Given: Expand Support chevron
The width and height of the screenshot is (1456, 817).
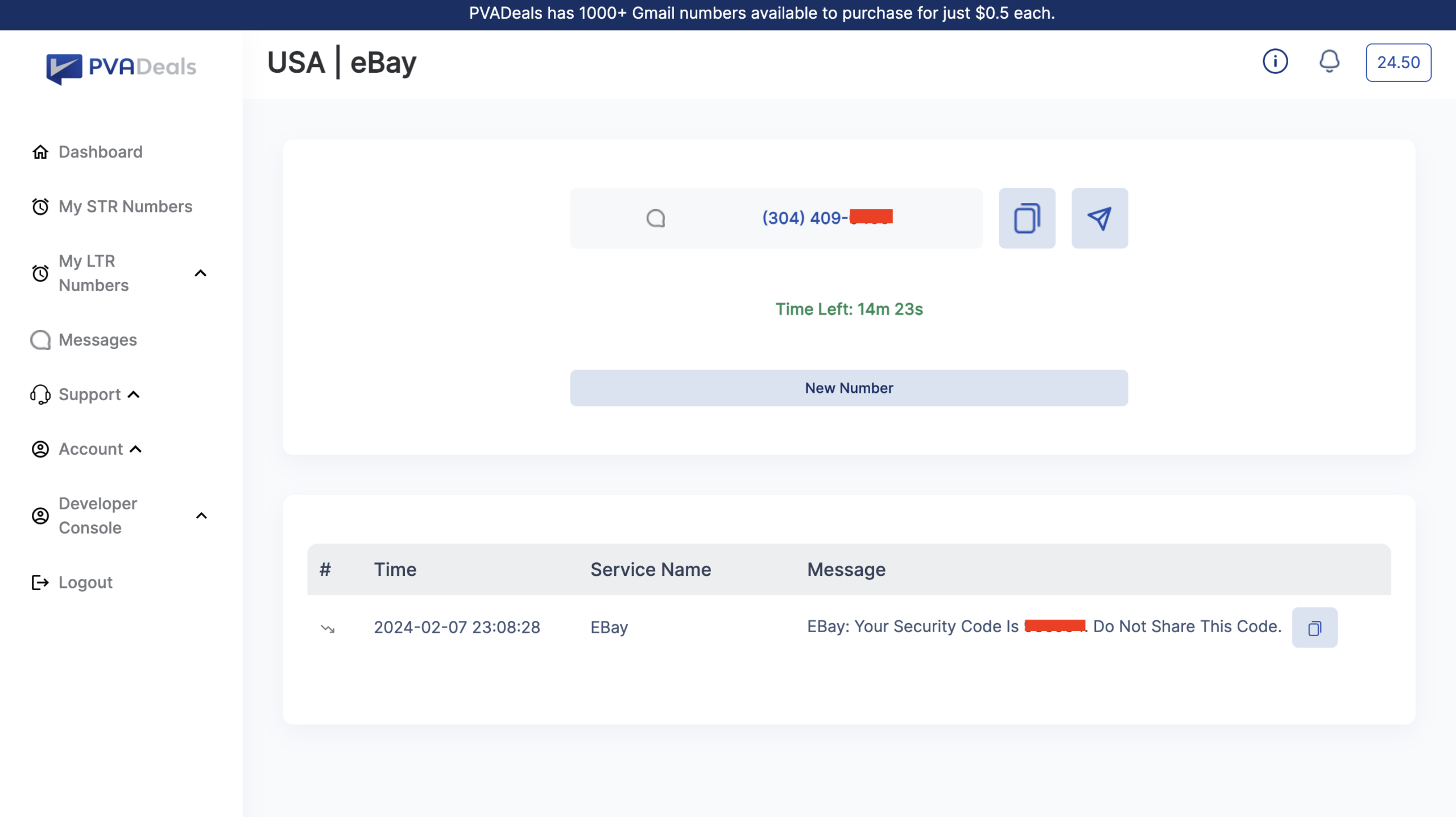Looking at the screenshot, I should (x=134, y=395).
